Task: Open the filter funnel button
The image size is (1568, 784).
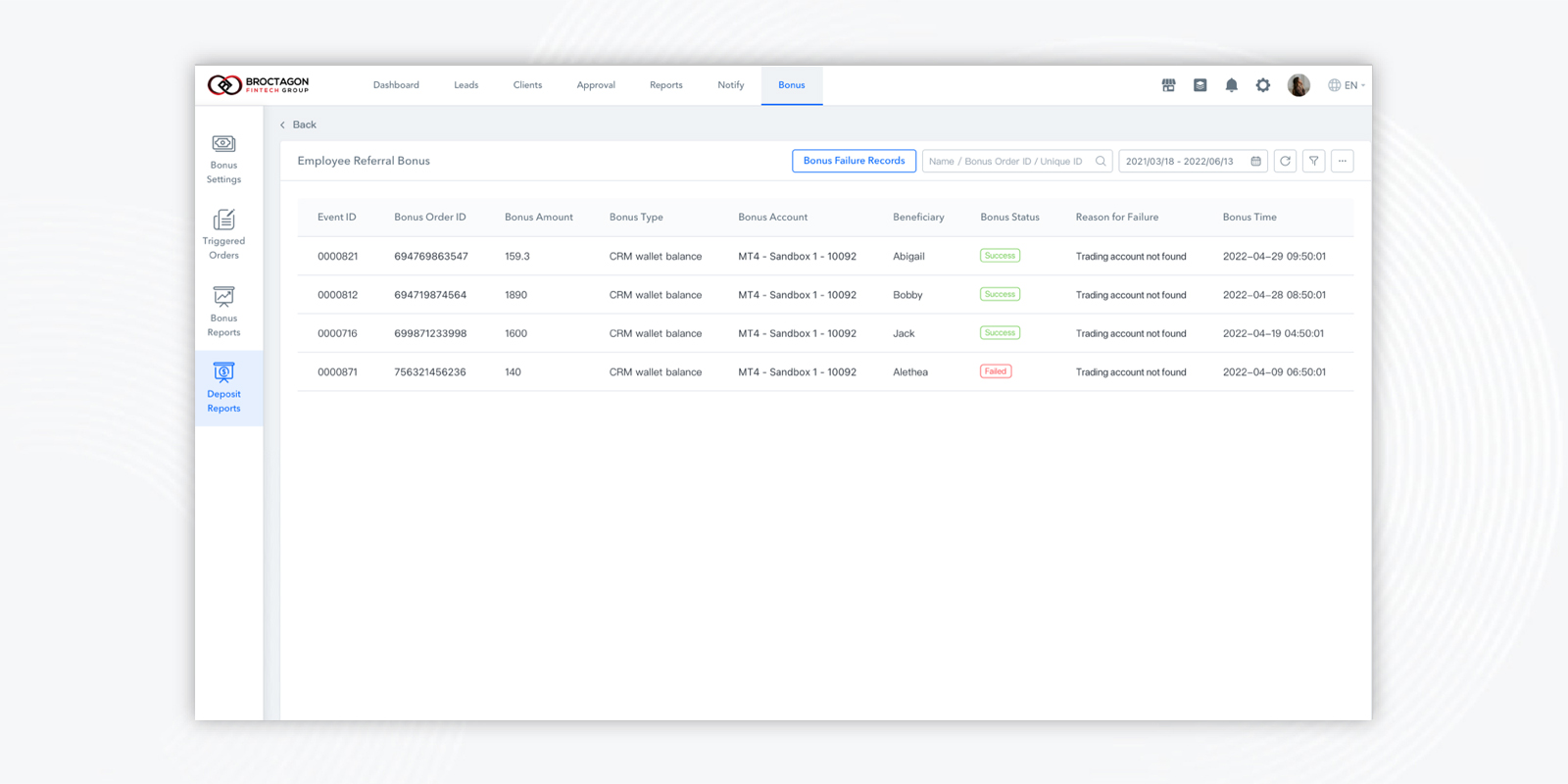Action: [1314, 161]
